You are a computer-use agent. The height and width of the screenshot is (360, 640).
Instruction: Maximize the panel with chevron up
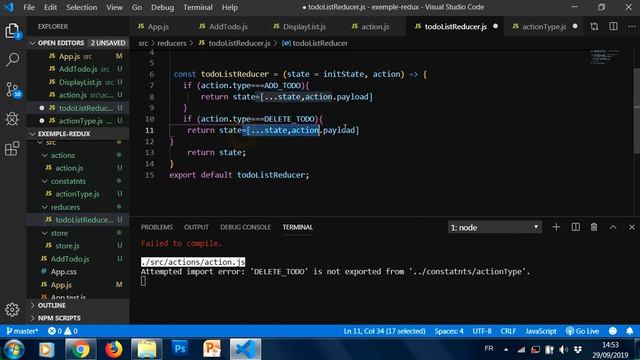[613, 227]
